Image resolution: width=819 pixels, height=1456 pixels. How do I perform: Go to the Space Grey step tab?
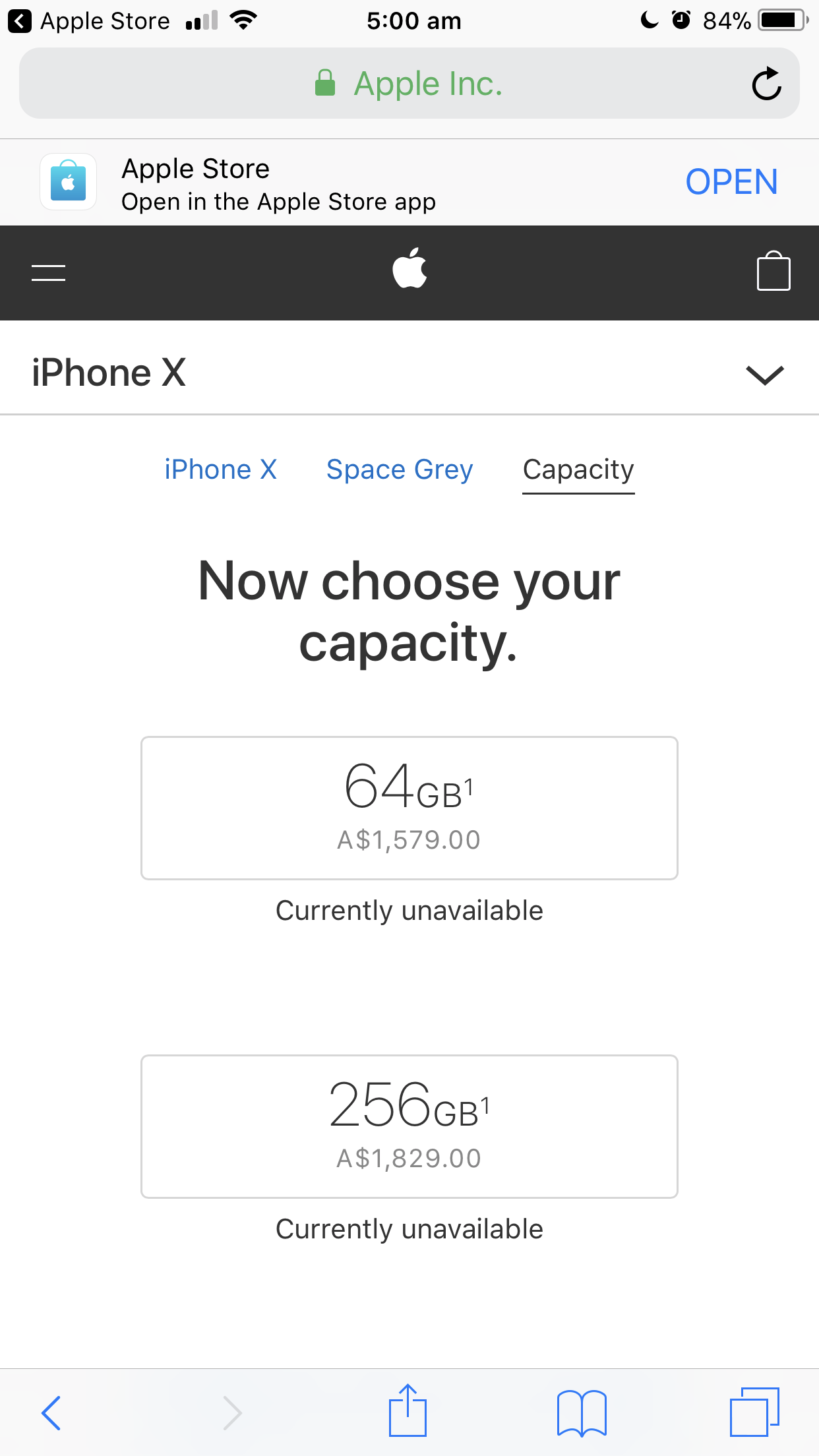coord(400,470)
